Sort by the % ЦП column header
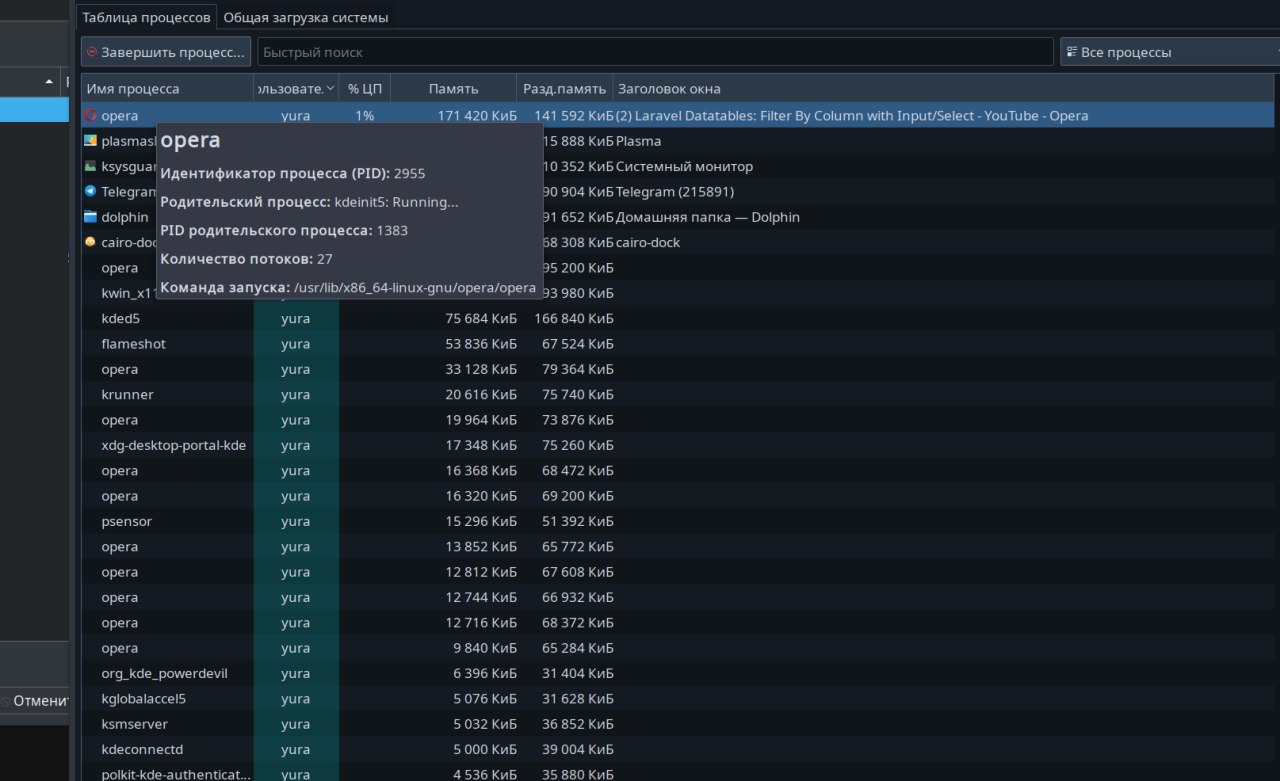1280x781 pixels. tap(365, 89)
